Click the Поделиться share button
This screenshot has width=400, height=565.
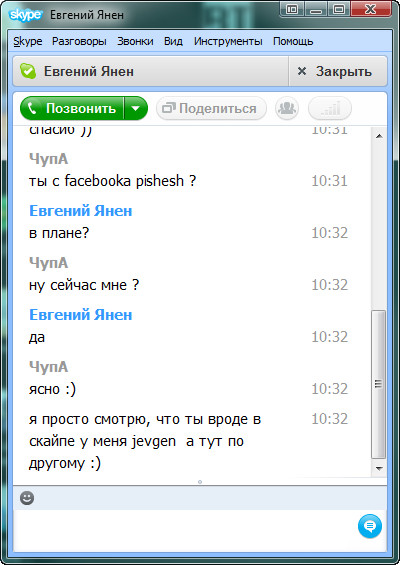click(211, 108)
